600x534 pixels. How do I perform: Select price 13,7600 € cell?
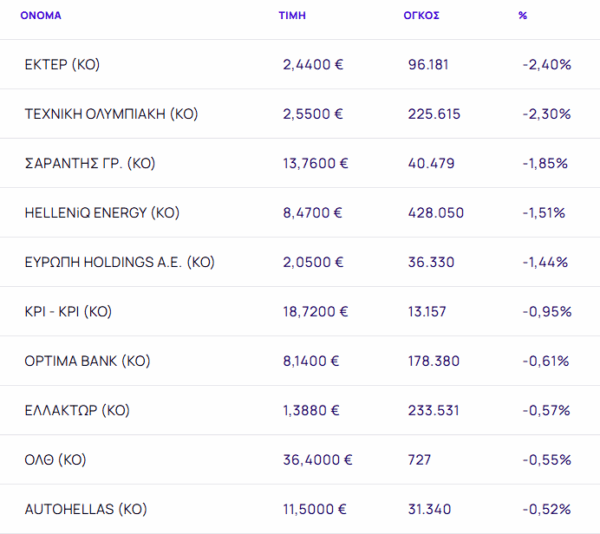(315, 163)
